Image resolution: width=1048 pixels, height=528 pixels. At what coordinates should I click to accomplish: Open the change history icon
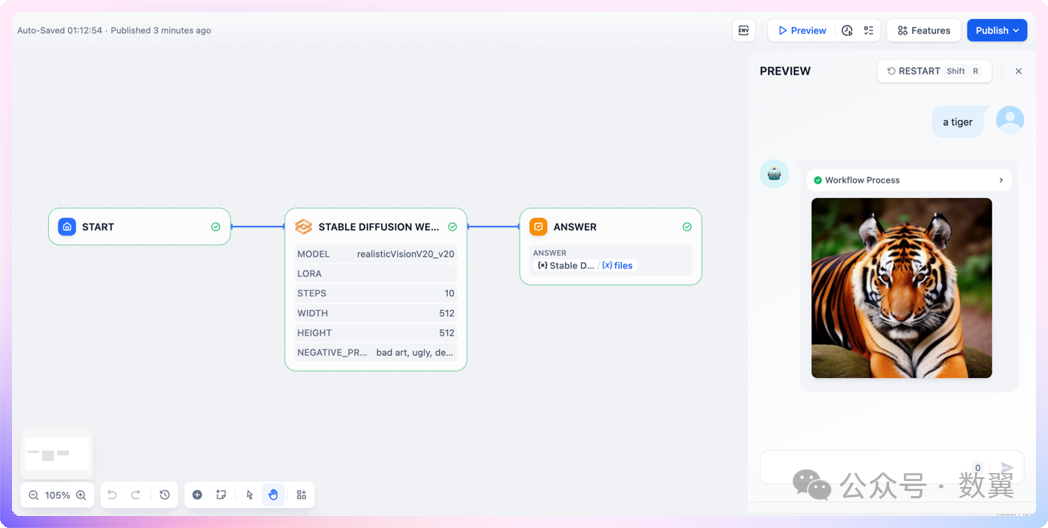click(164, 495)
